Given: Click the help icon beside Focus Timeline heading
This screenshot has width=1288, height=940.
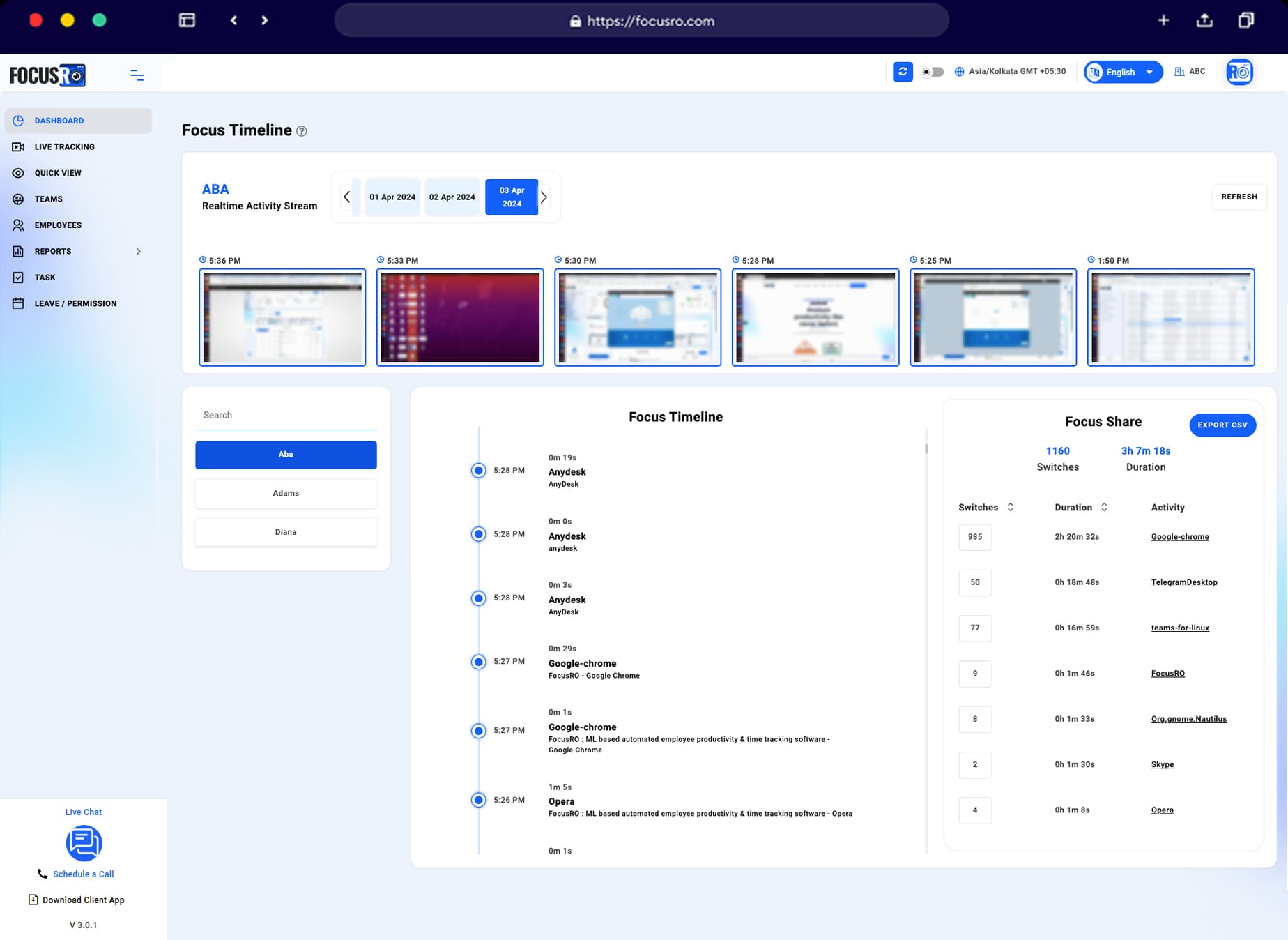Looking at the screenshot, I should 302,130.
